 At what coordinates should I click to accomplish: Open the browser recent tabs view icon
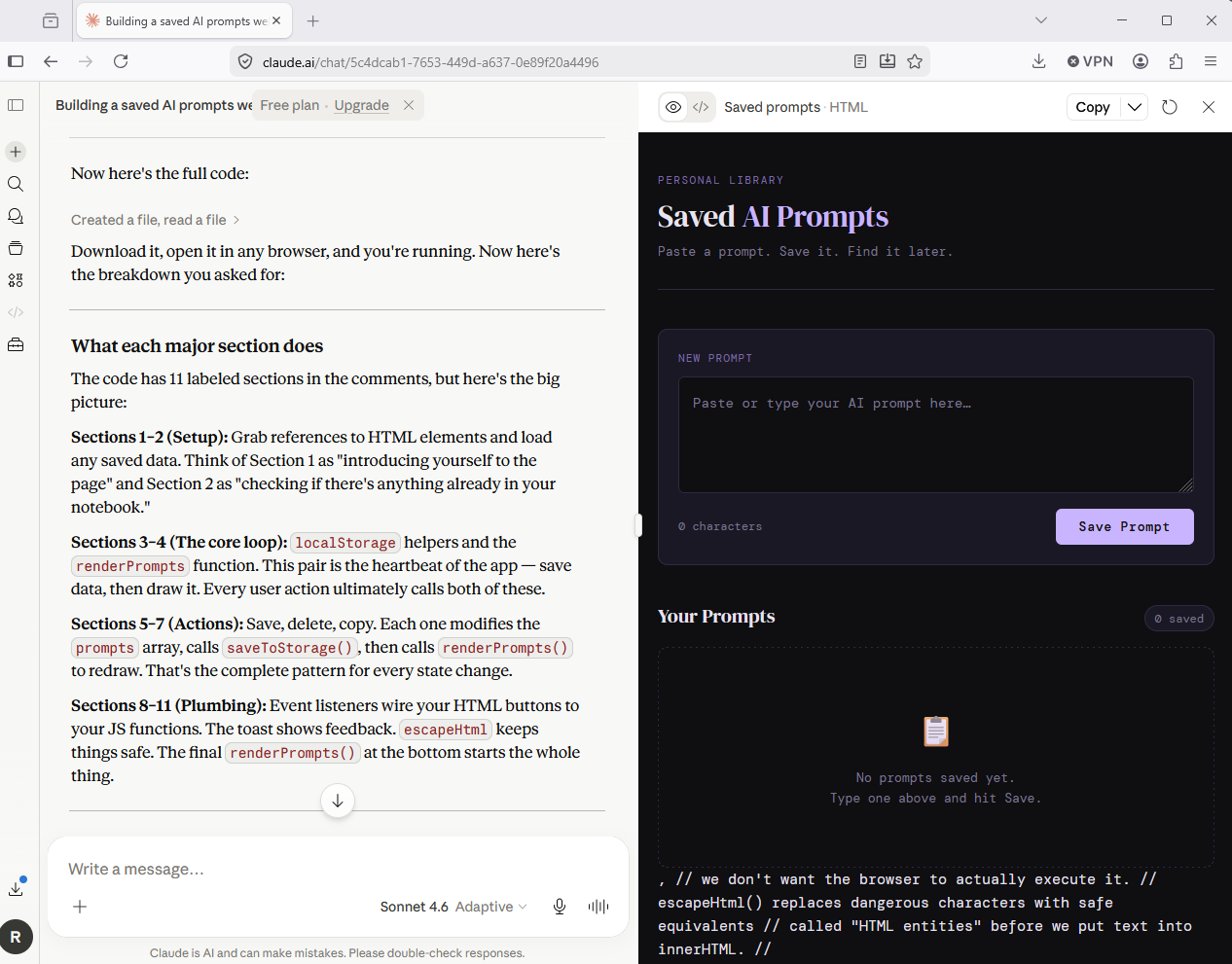click(x=51, y=20)
